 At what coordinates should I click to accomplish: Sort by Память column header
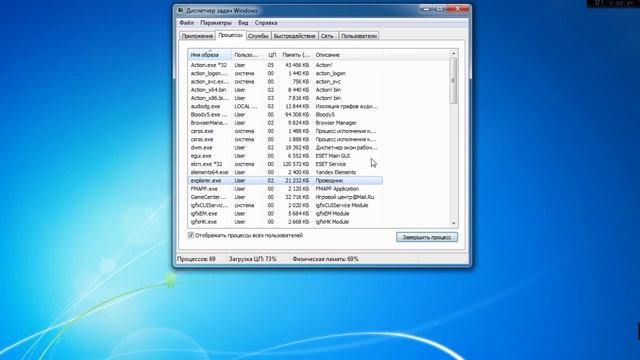(296, 55)
